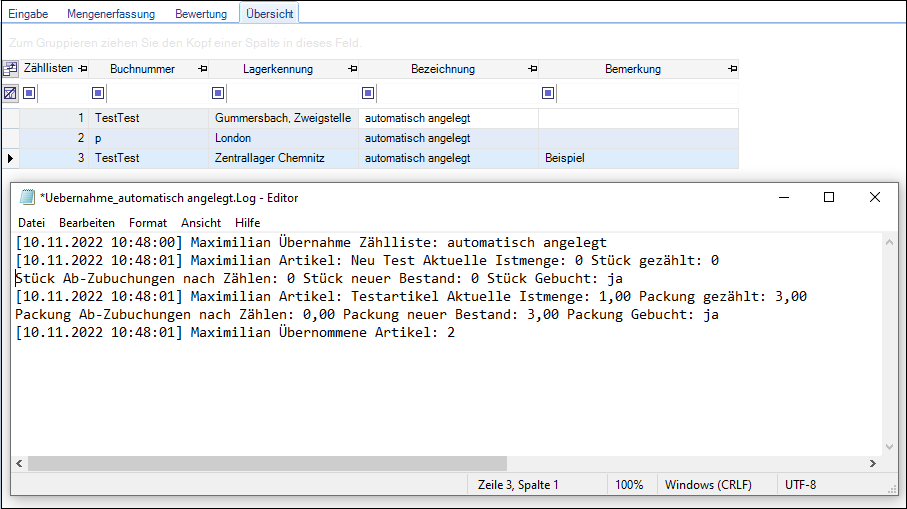Pin the Lagerkennung column
The image size is (907, 509).
click(352, 69)
